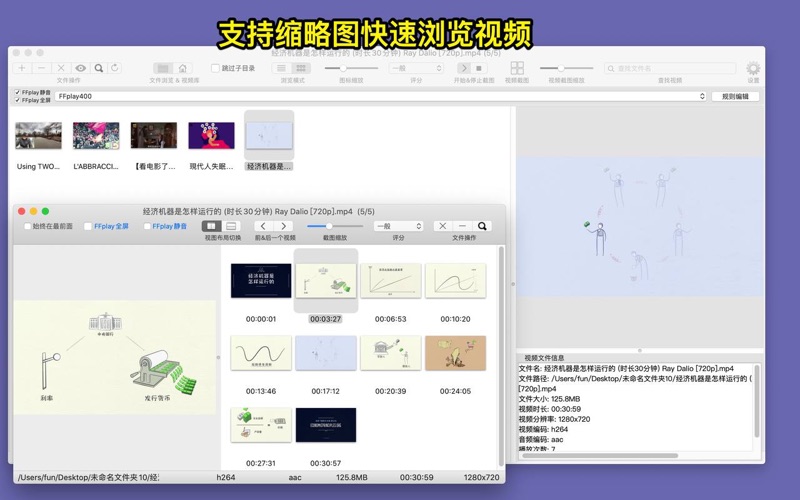Start screenshot capture with the arrow button
This screenshot has height=500, width=800.
click(463, 68)
